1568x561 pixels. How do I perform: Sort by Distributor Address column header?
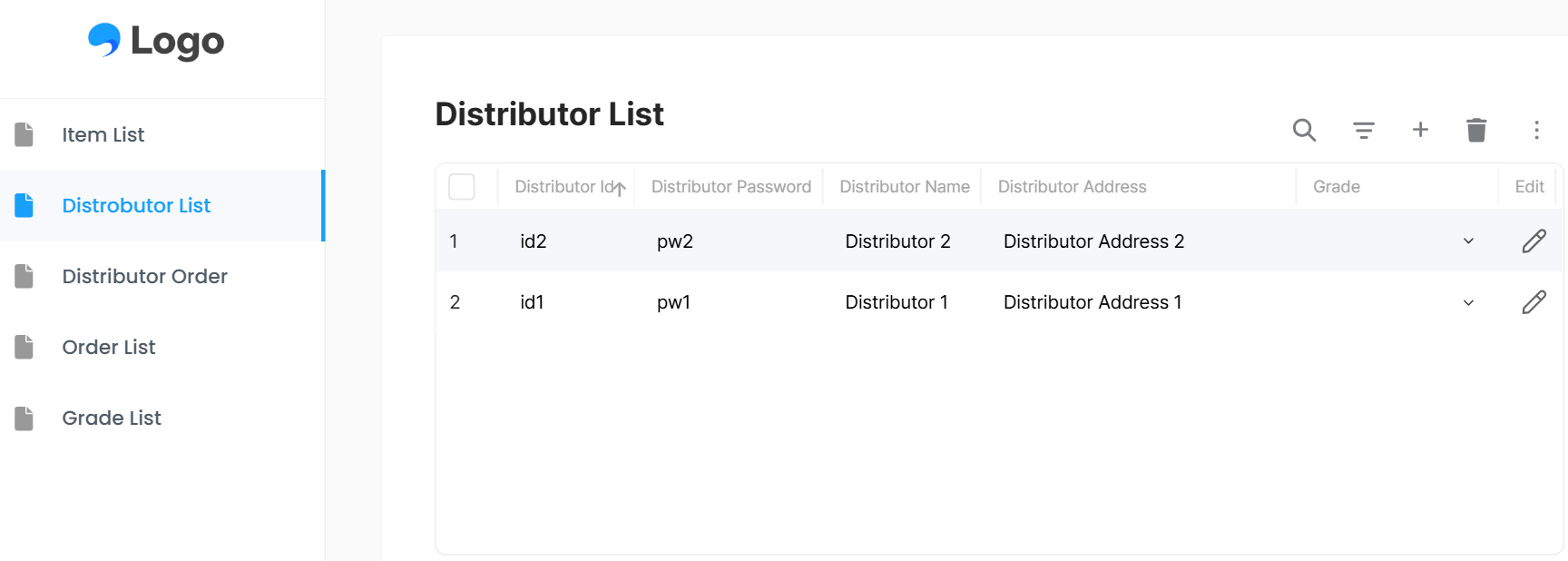pyautogui.click(x=1072, y=186)
